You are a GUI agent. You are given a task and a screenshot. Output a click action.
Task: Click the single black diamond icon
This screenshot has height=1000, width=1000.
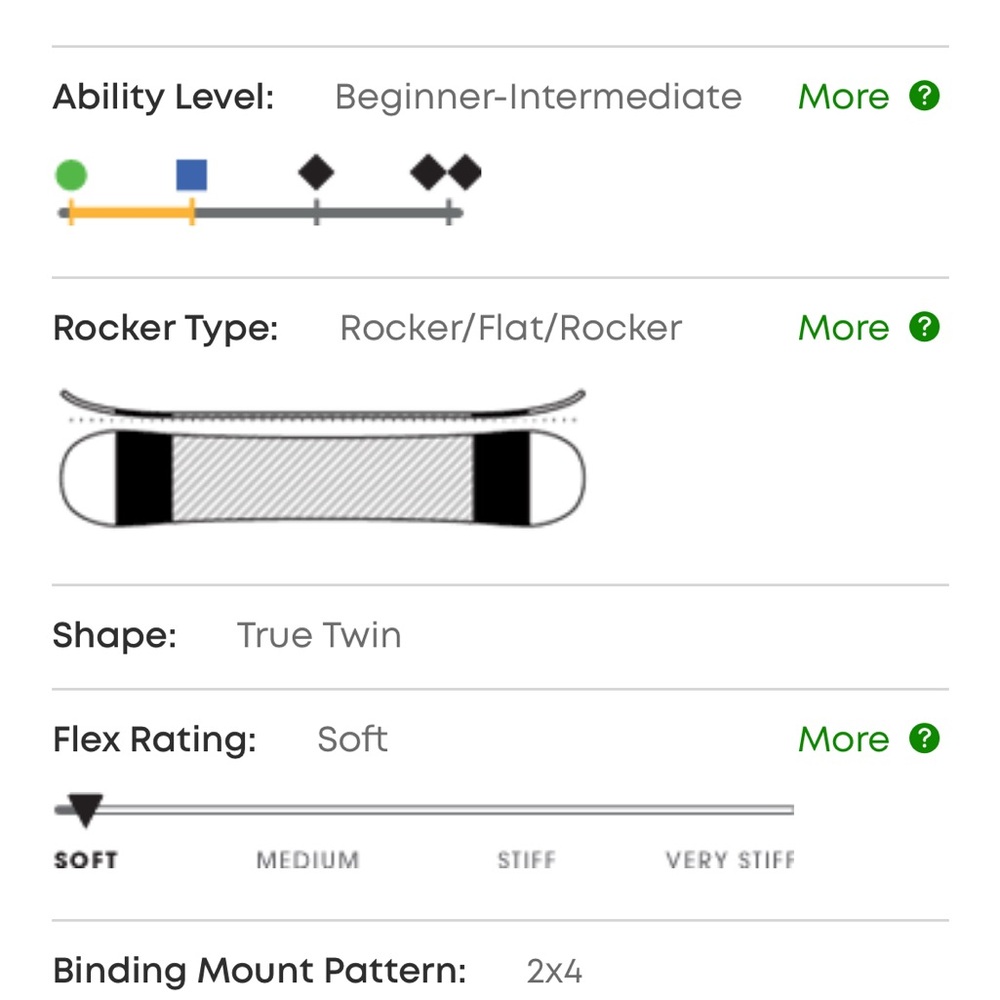(316, 172)
